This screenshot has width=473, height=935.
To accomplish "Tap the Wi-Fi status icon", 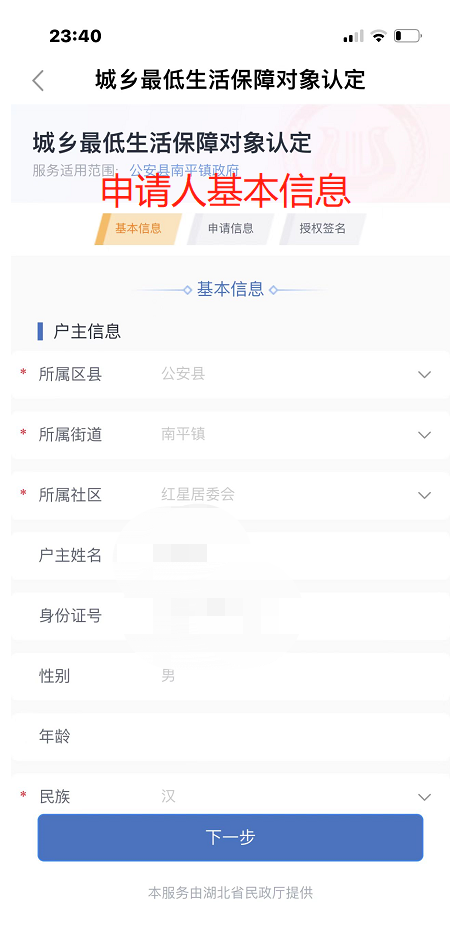I will tap(378, 36).
